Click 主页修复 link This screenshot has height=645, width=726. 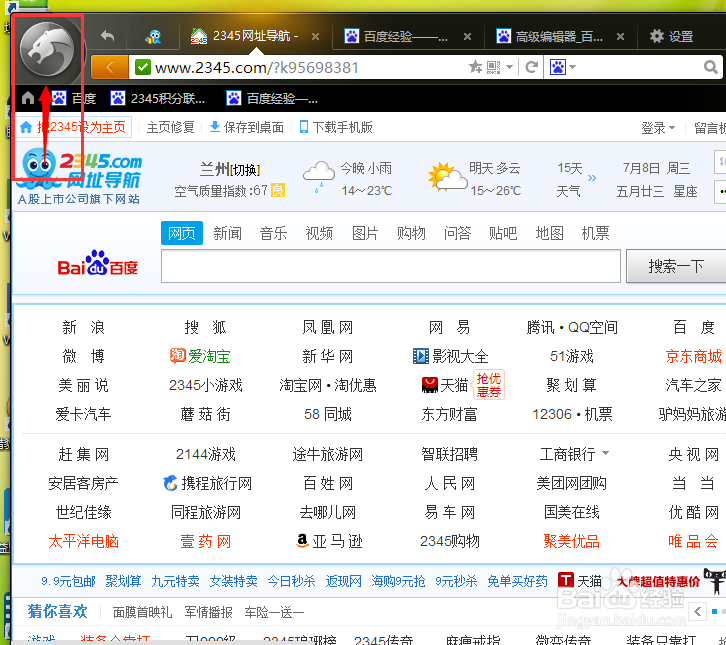click(x=170, y=127)
